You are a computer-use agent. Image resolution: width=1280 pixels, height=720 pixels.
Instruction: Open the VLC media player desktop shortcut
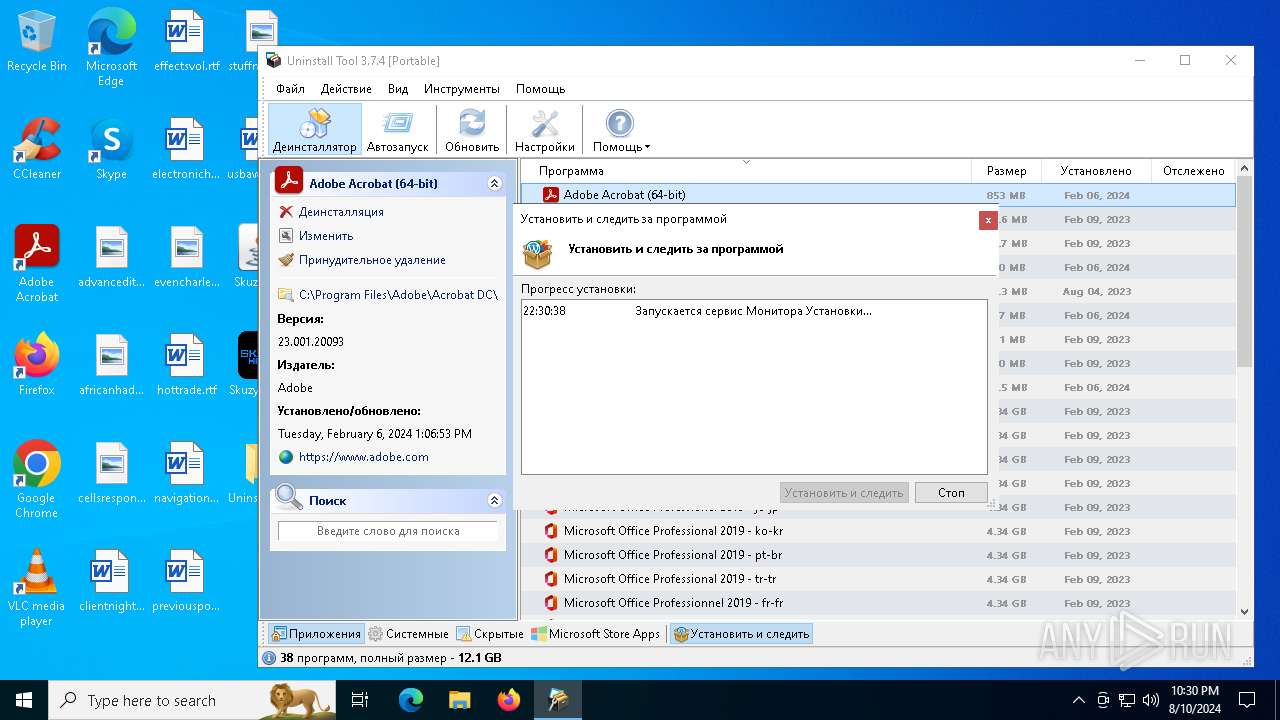point(37,588)
